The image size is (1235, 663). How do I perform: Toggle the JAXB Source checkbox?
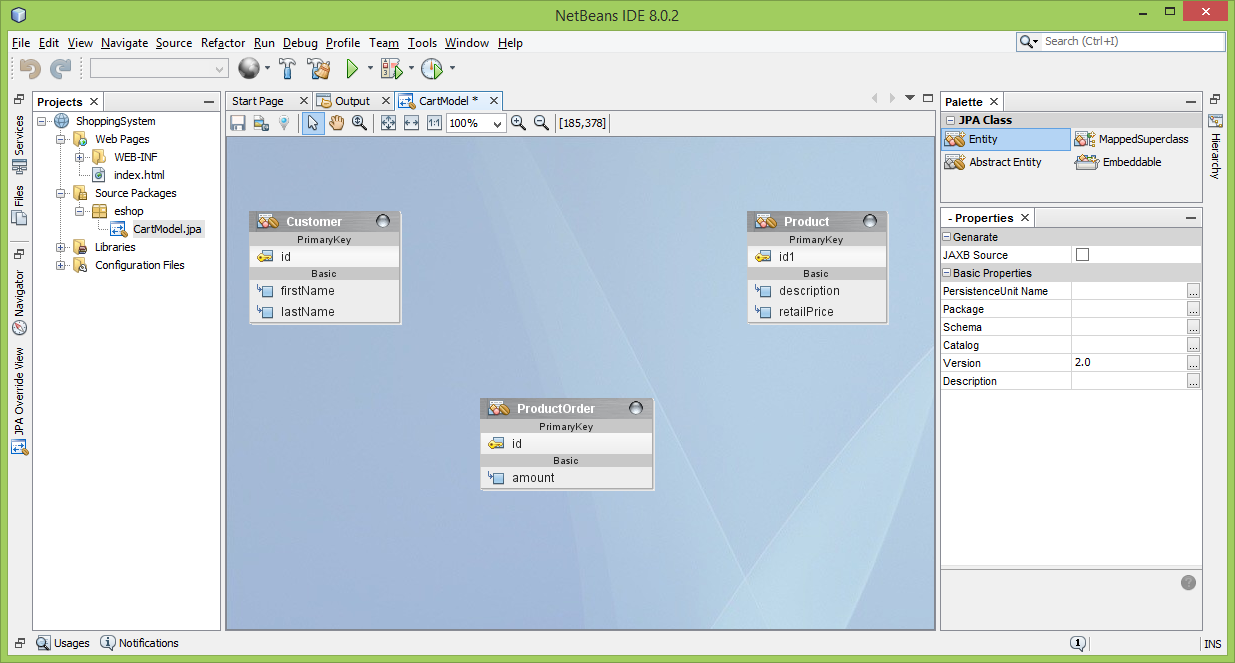(x=1082, y=255)
